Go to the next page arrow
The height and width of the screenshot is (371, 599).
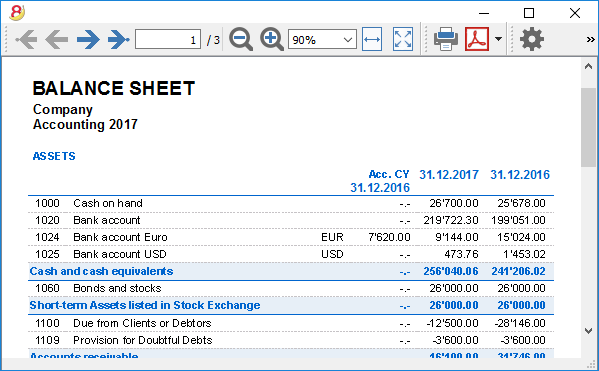pyautogui.click(x=88, y=39)
